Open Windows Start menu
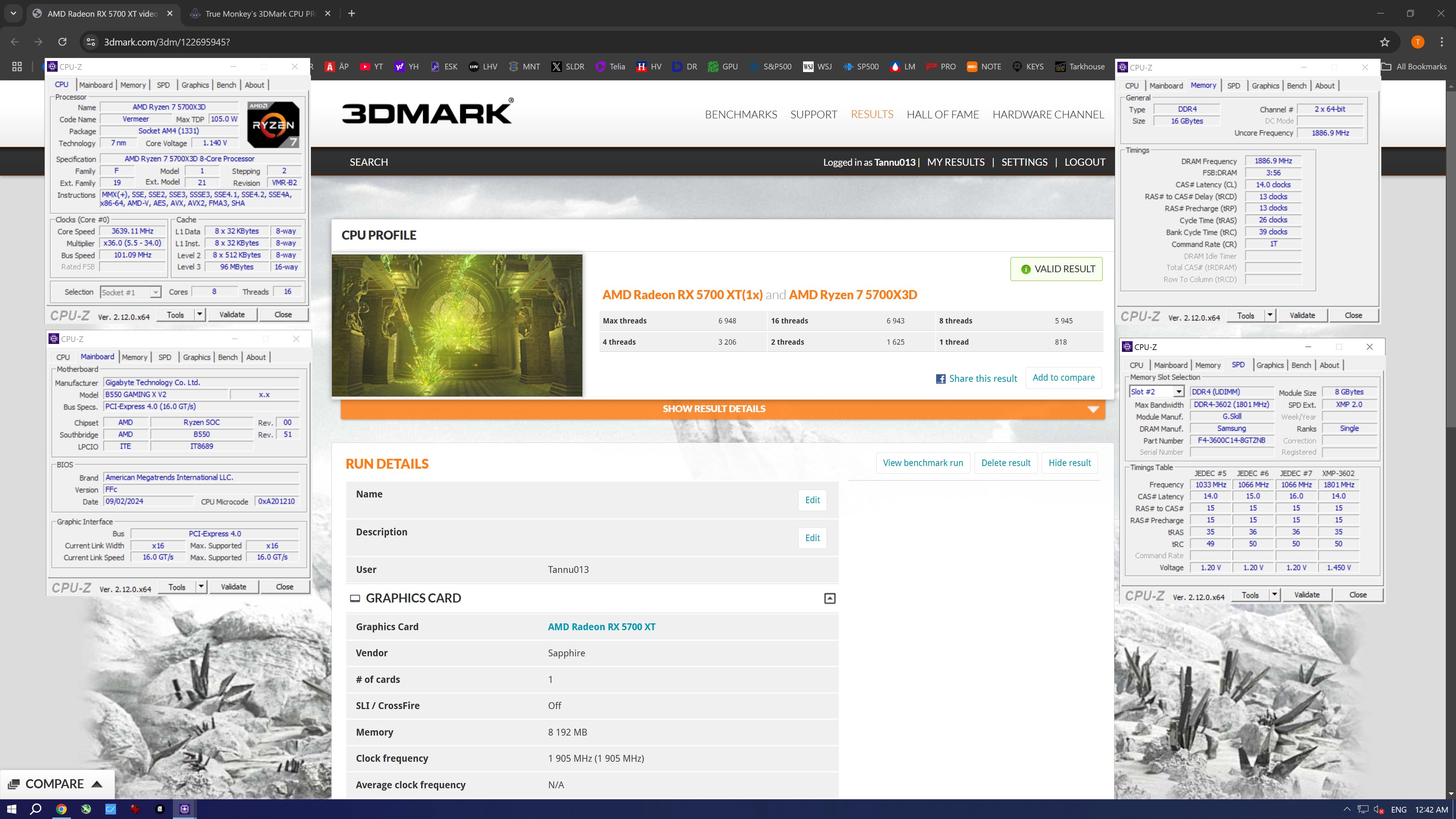 point(11,810)
